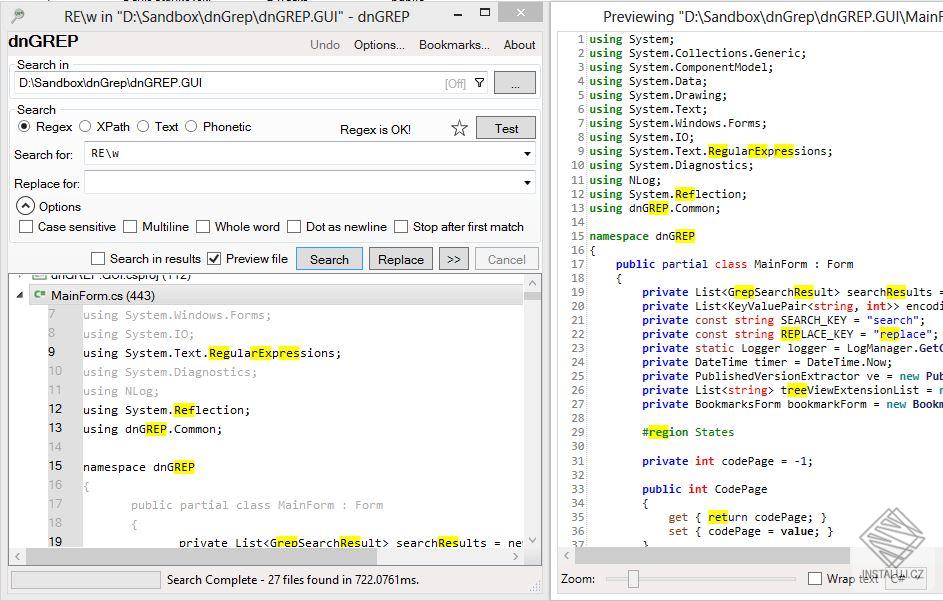The height and width of the screenshot is (601, 943).
Task: Click result line 12 using System.Reflection
Action: pos(167,410)
